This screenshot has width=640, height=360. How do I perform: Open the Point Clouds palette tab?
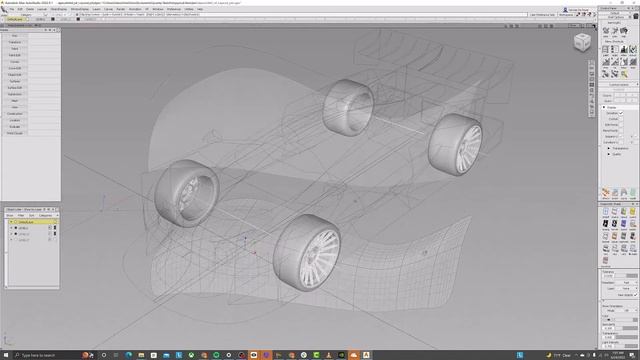[x=15, y=133]
